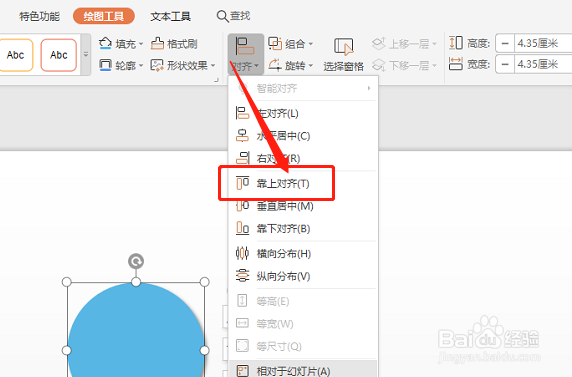Choose 等尺寸(Q) from align menu
The image size is (572, 377).
(x=304, y=346)
